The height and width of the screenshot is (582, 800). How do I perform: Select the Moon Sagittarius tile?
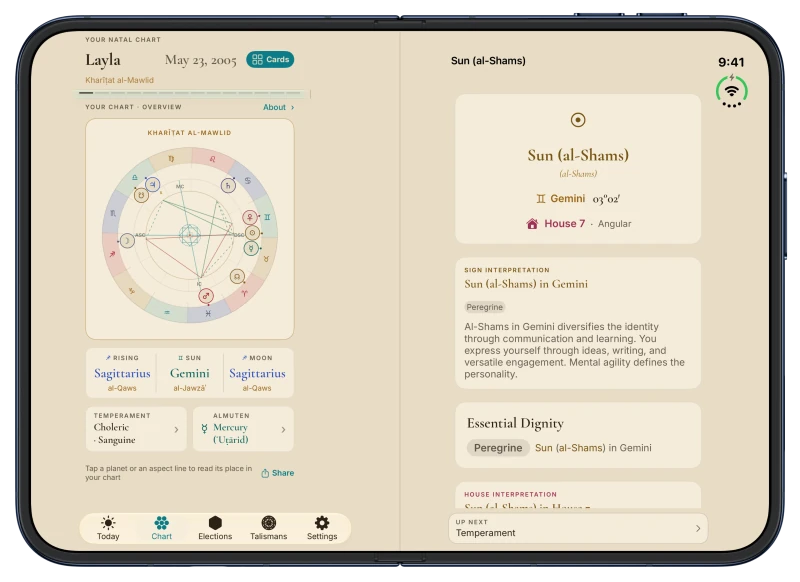257,373
